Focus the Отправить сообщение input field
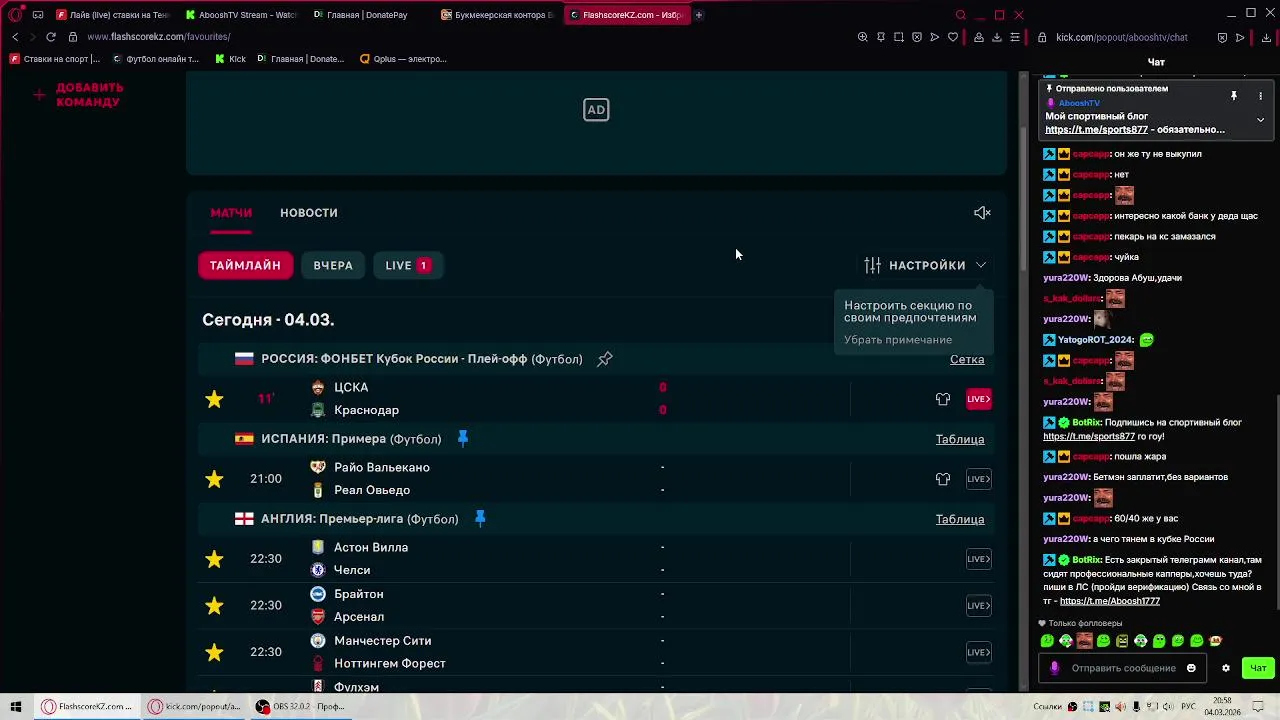The image size is (1280, 720). pyautogui.click(x=1121, y=668)
